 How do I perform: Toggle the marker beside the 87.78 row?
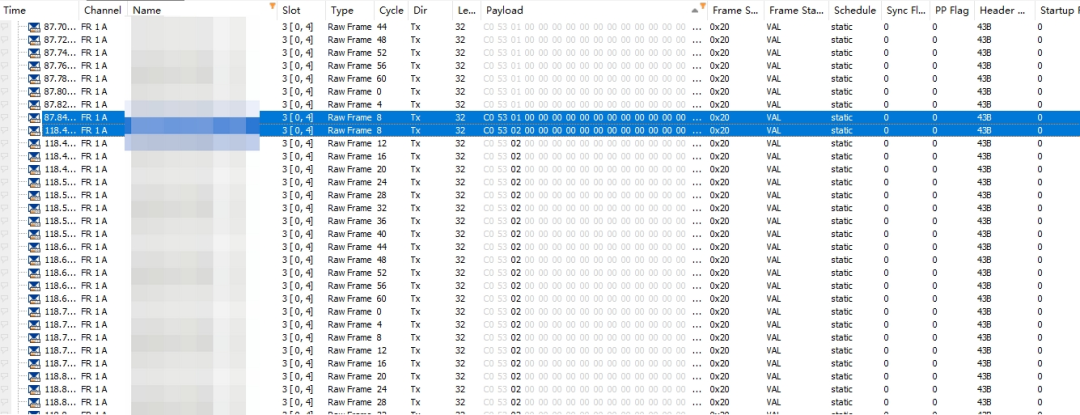pos(7,79)
